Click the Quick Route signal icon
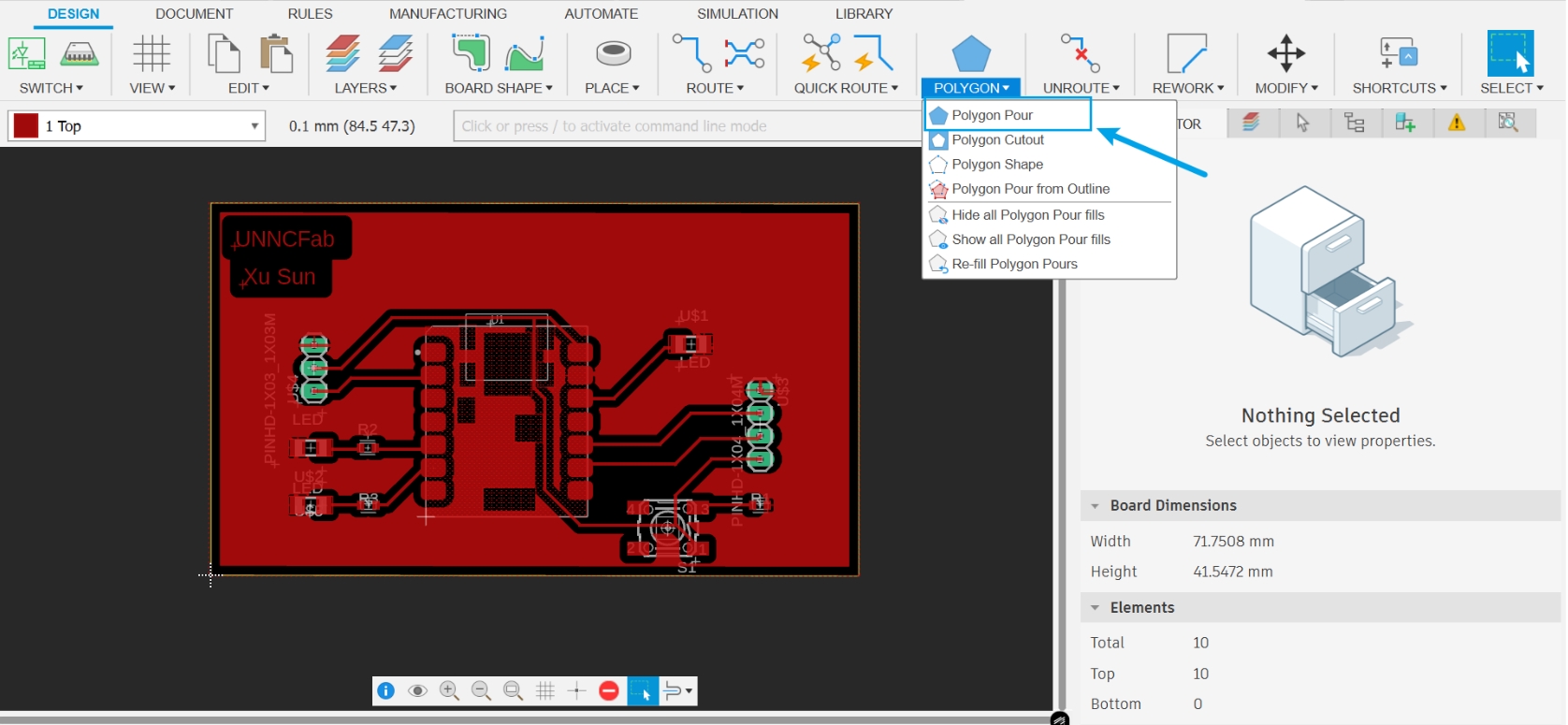 873,53
